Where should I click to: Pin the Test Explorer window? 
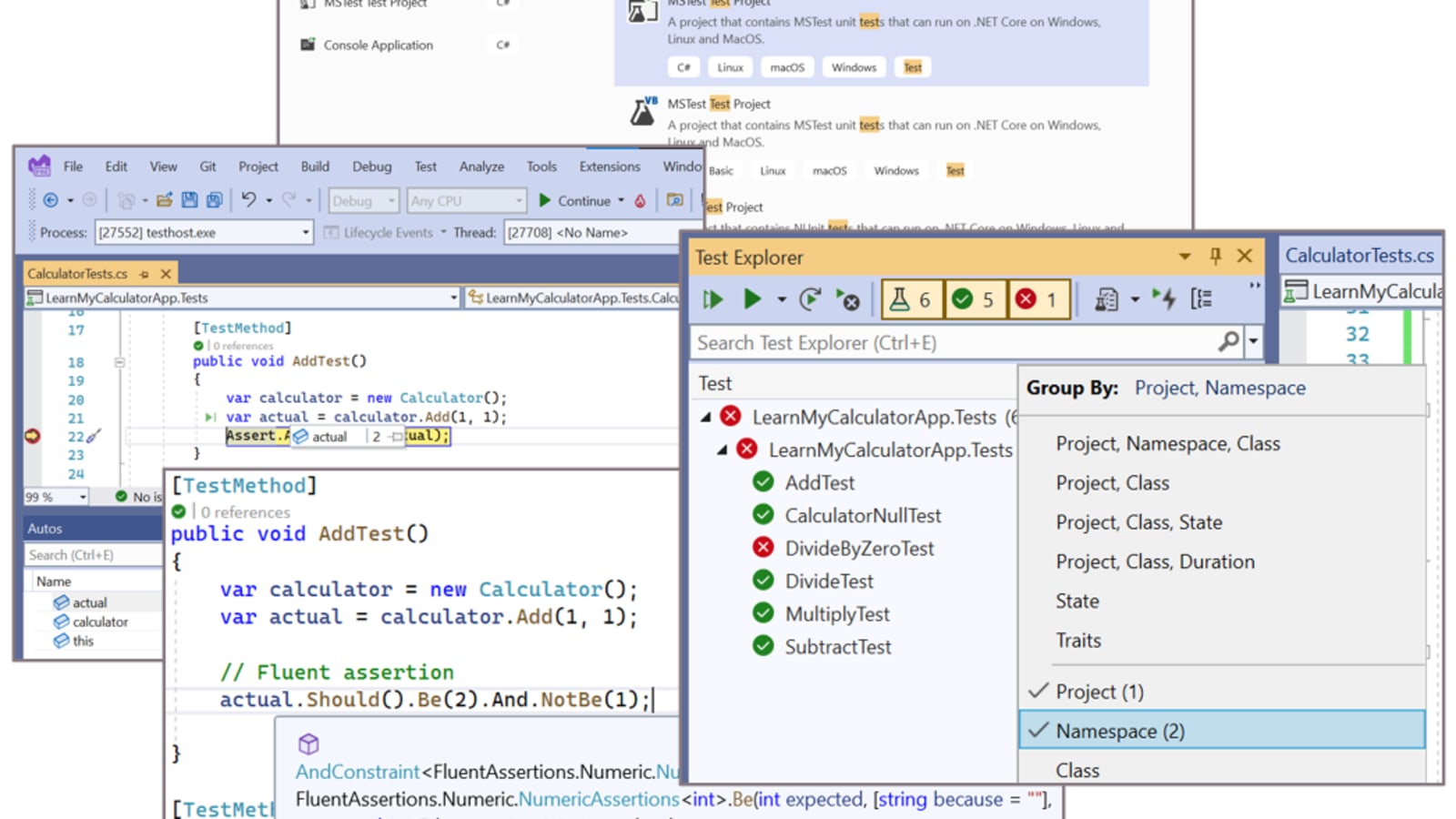1215,256
